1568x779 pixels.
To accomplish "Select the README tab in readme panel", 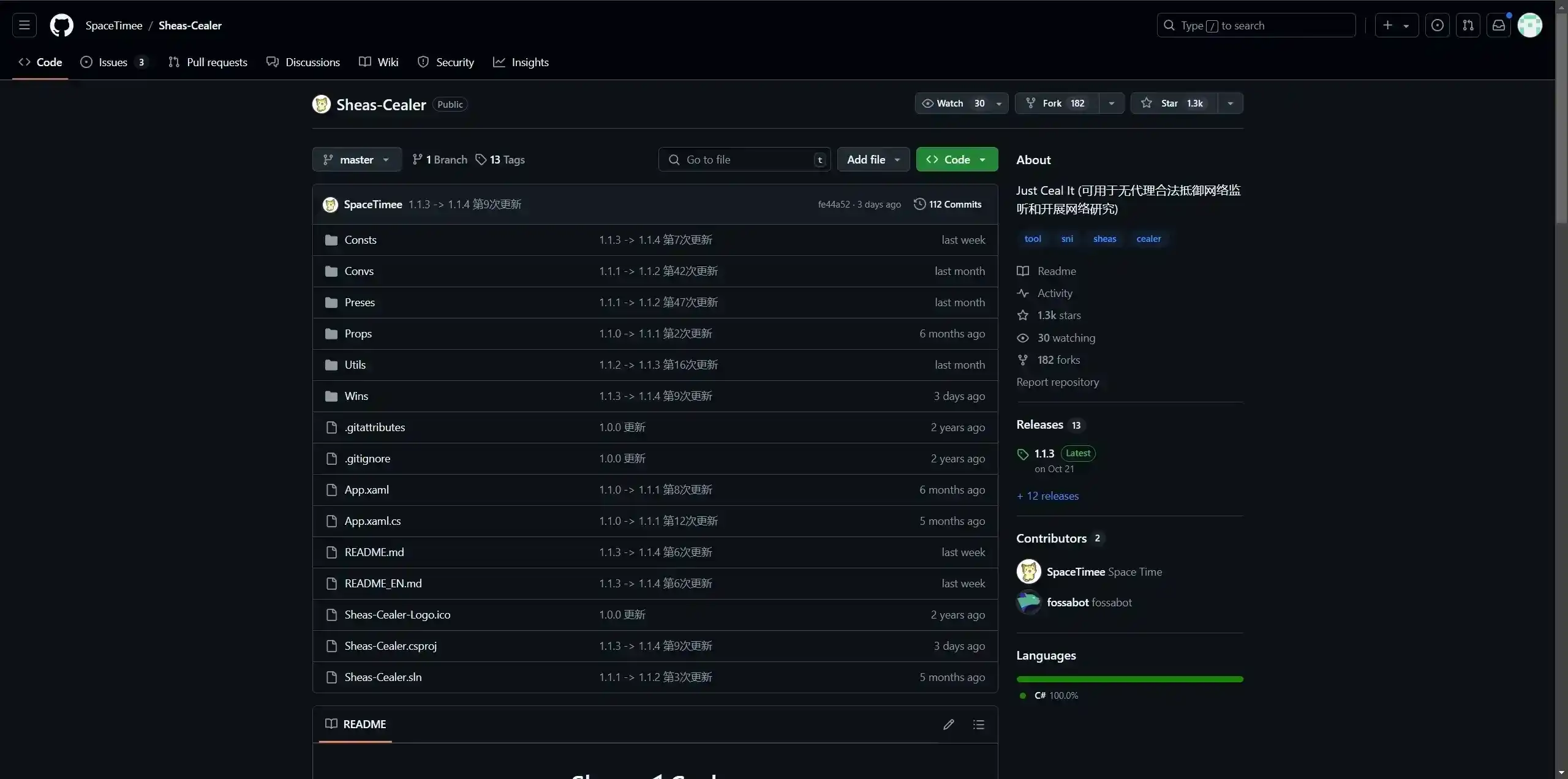I will point(355,724).
